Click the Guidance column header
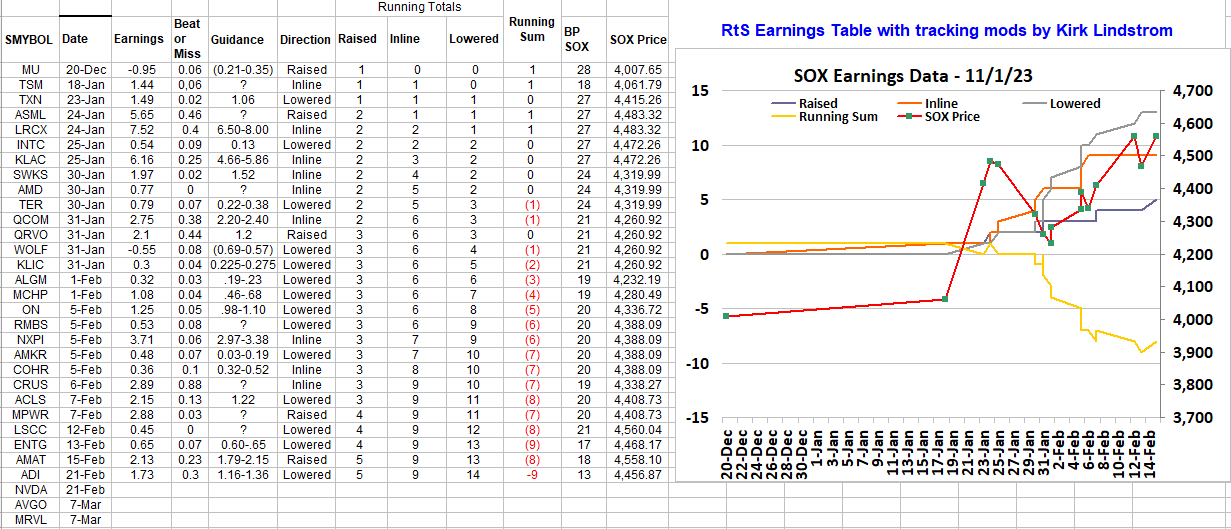Screen dimensions: 1231x529 tap(237, 40)
